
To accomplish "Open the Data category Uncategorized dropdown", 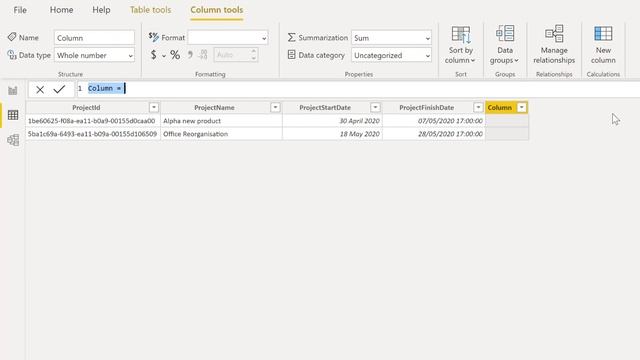I will (391, 55).
